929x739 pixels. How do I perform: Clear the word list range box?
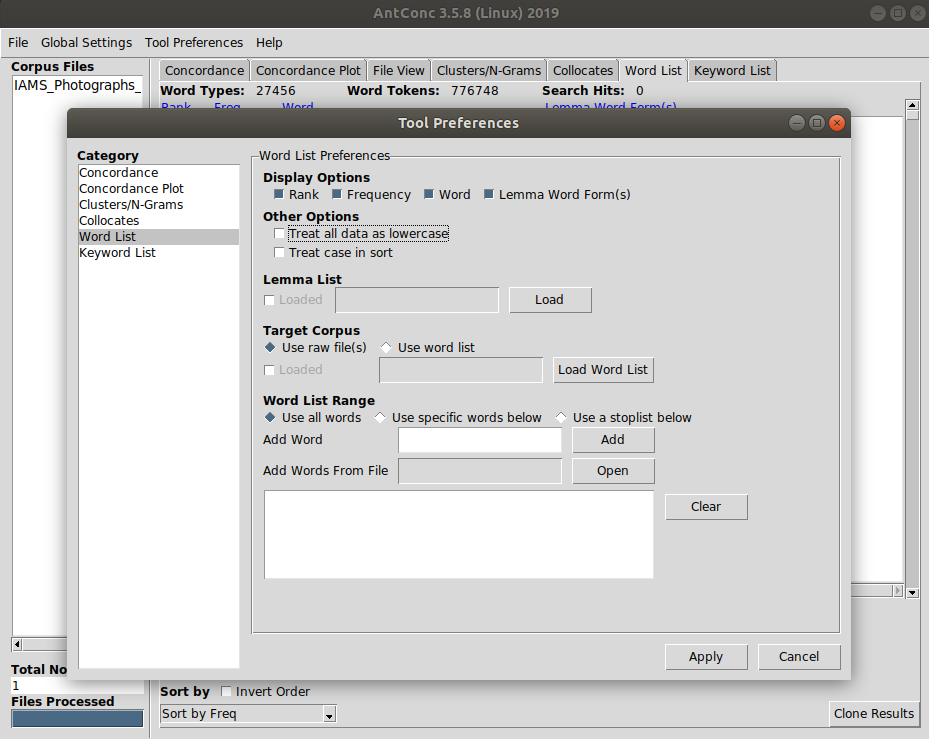pyautogui.click(x=706, y=507)
